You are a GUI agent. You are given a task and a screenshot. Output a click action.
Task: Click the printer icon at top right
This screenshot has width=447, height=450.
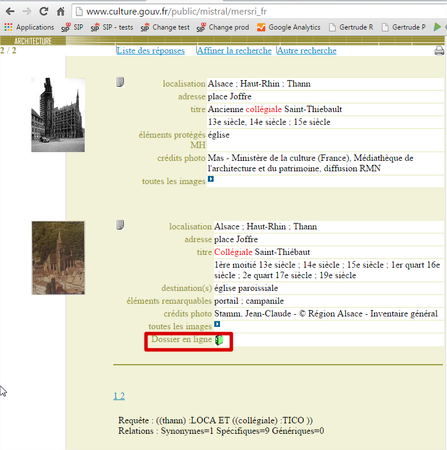click(439, 51)
